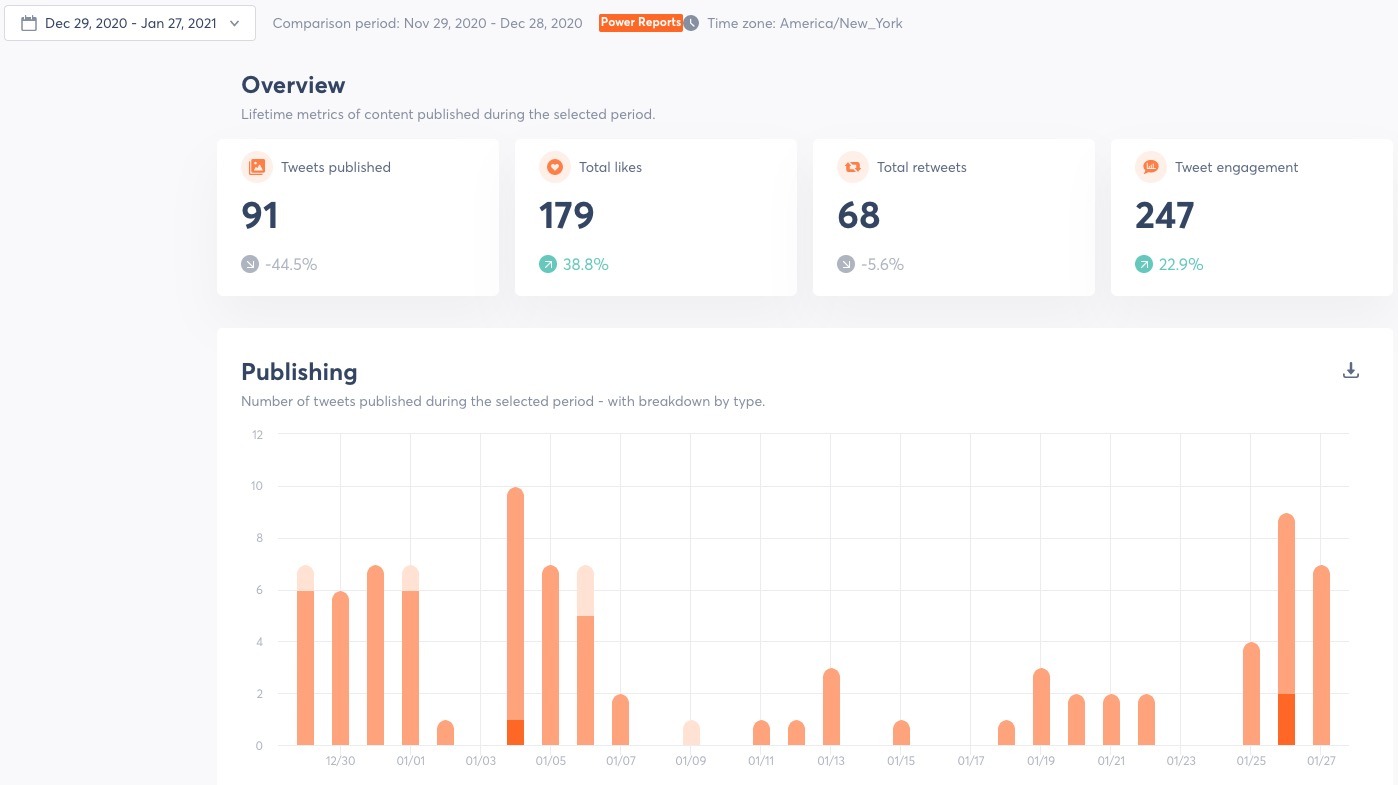Click the Total retweets label
Screen dimensions: 1398x785
click(922, 168)
